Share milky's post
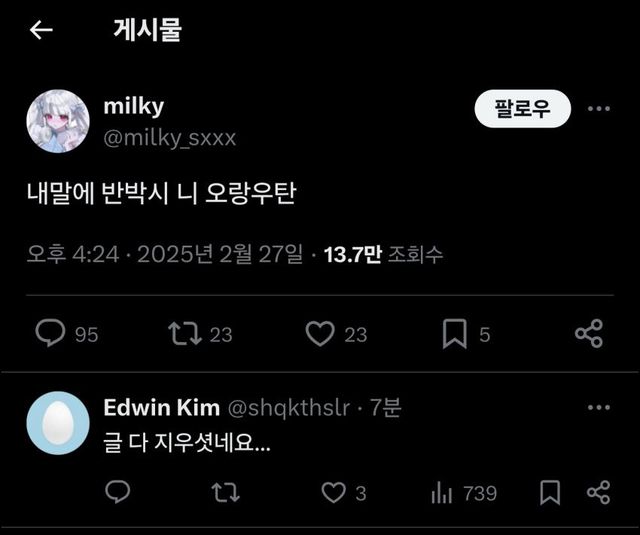This screenshot has height=535, width=640. click(x=589, y=333)
